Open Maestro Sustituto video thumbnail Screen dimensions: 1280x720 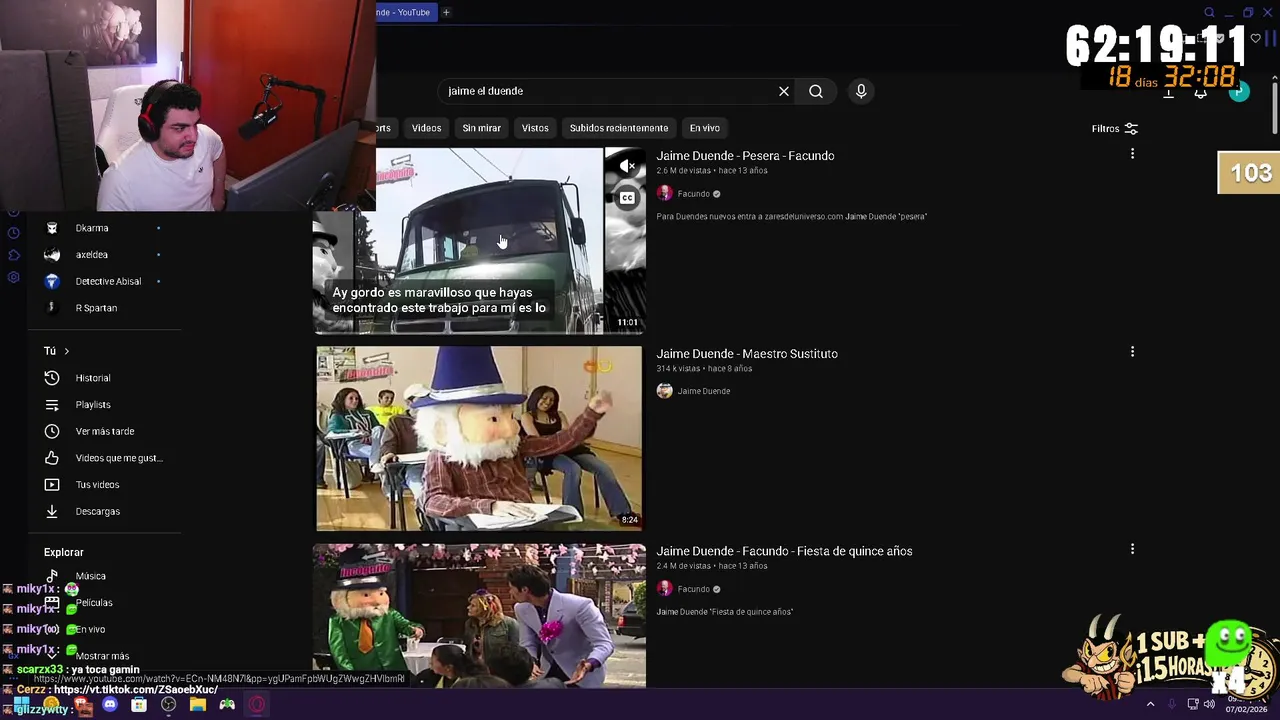pyautogui.click(x=479, y=438)
